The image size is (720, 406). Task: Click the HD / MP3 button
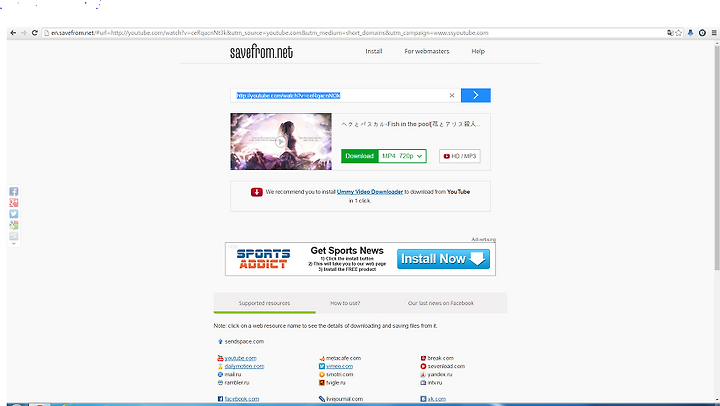pyautogui.click(x=460, y=156)
